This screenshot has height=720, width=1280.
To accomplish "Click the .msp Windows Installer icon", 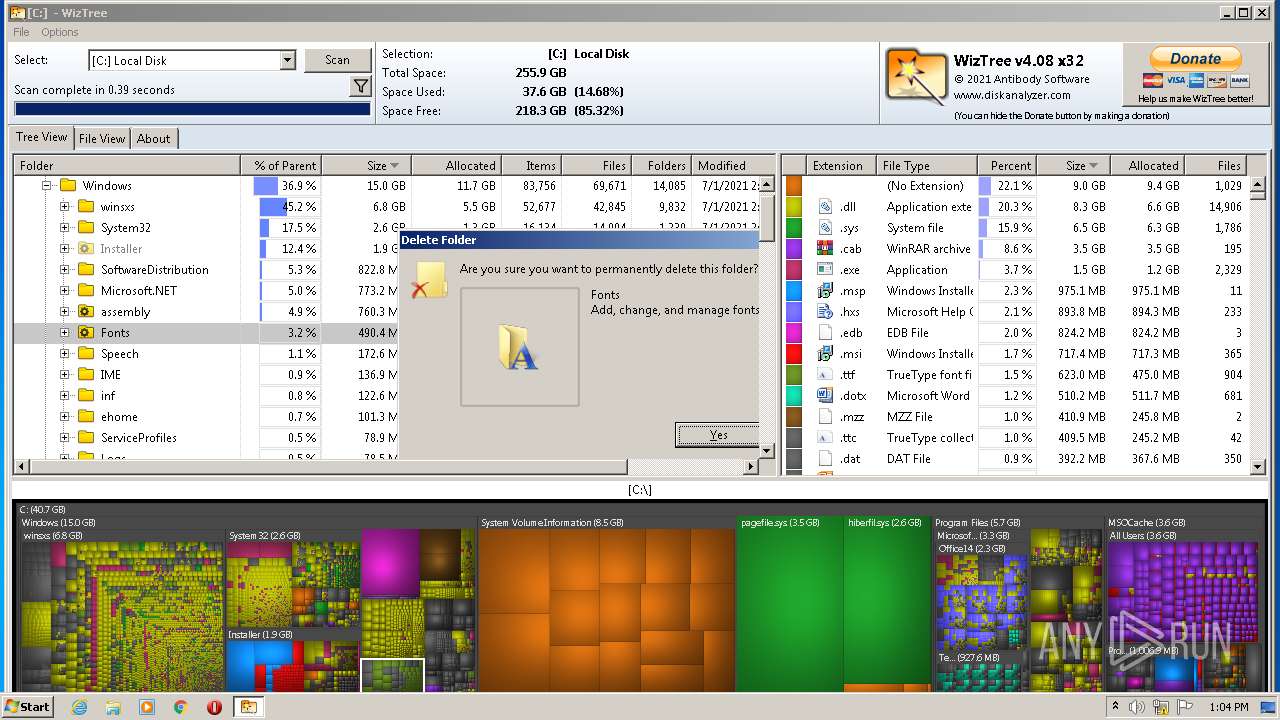I will (x=825, y=290).
